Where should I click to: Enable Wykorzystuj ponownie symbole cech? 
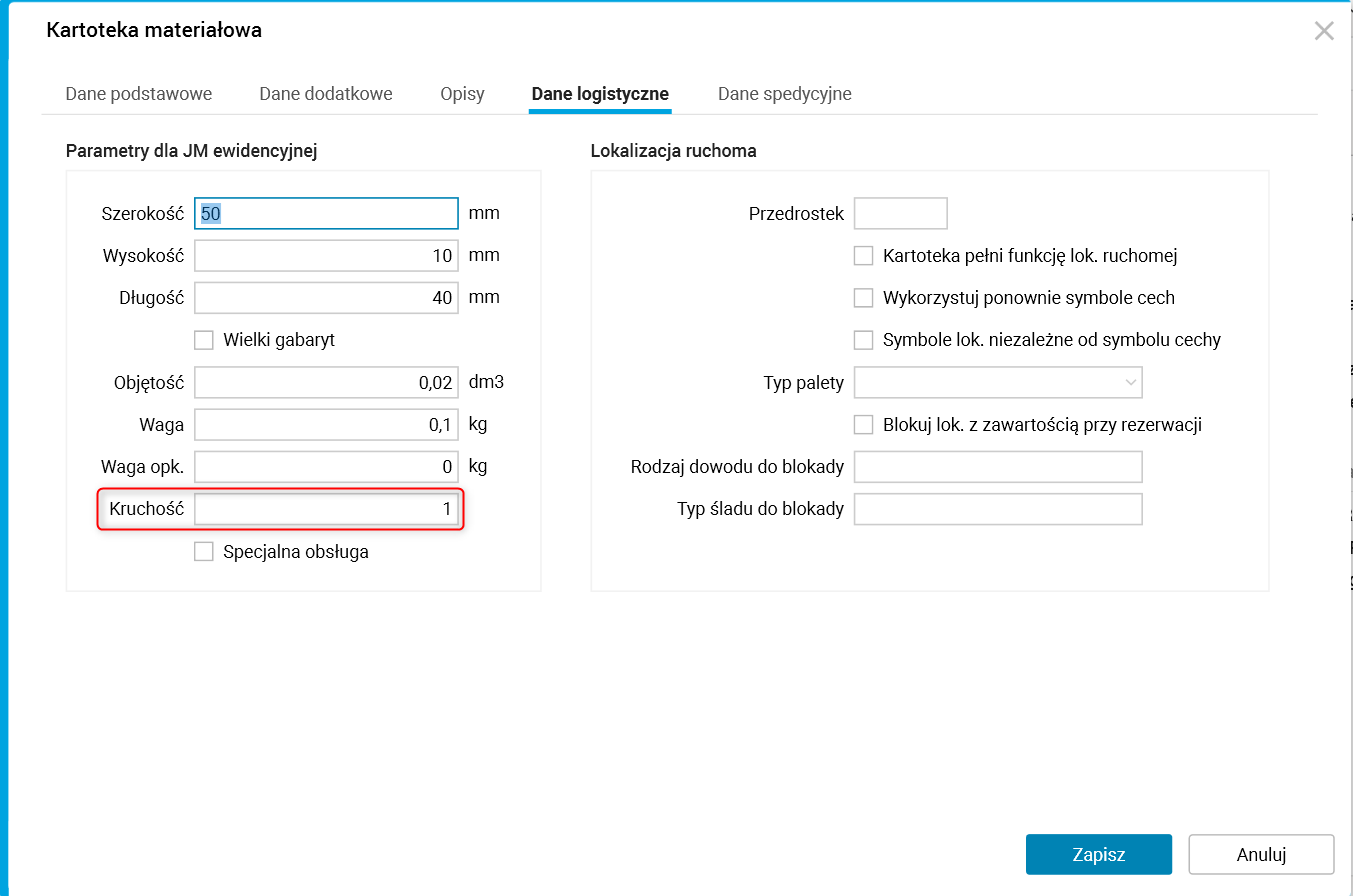(864, 298)
